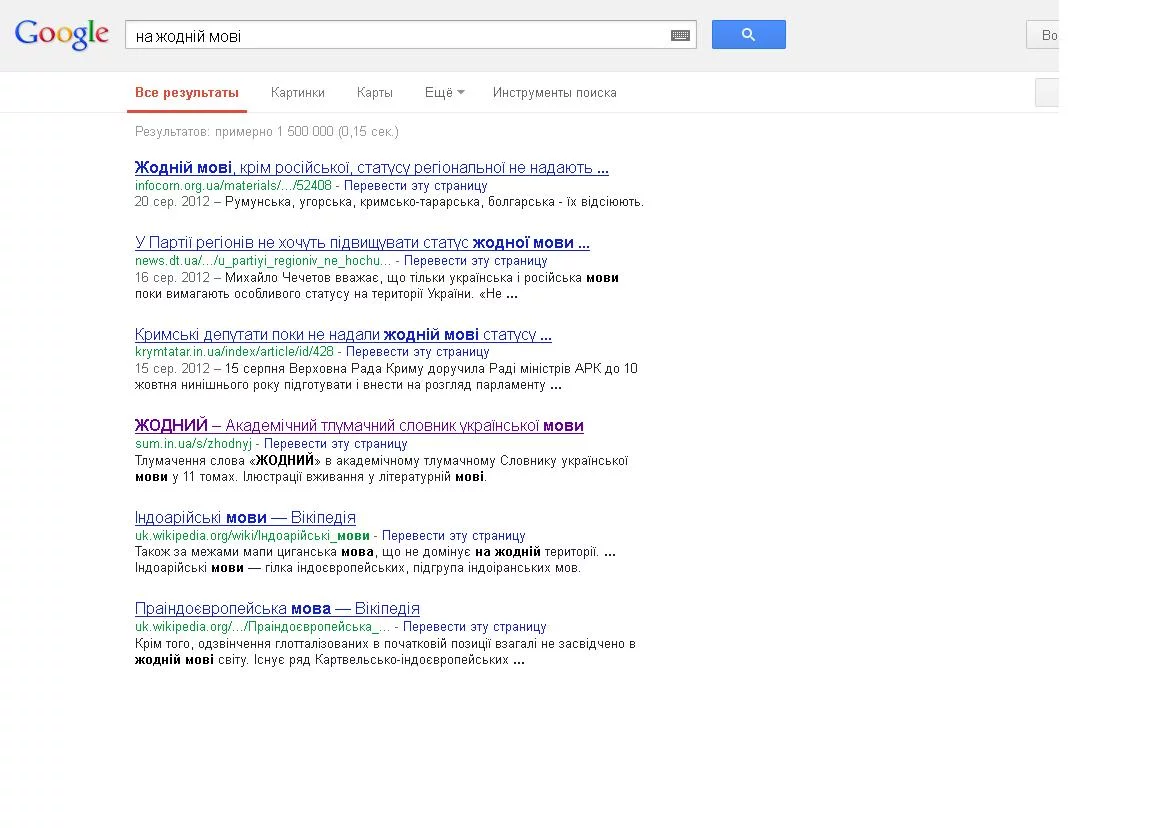Screen dimensions: 1152x836
Task: Switch to the Карты tab
Action: [x=375, y=93]
